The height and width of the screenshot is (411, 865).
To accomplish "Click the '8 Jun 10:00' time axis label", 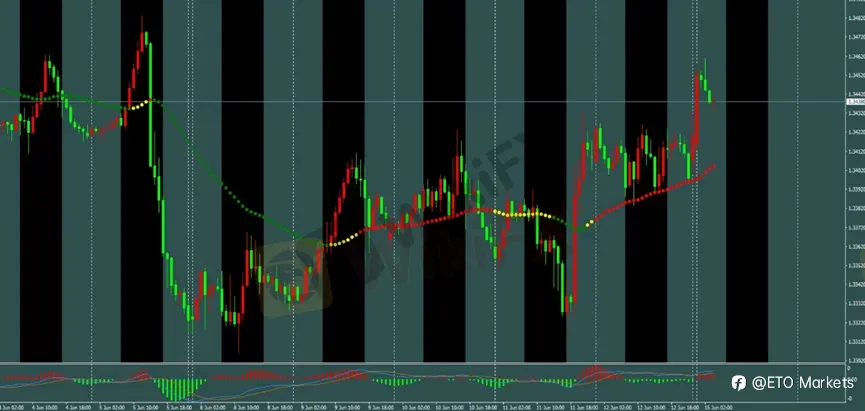I will pyautogui.click(x=247, y=407).
